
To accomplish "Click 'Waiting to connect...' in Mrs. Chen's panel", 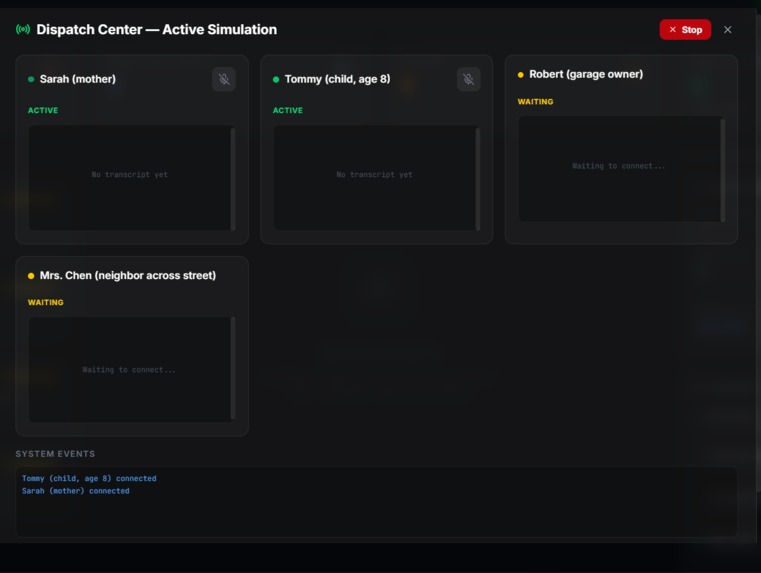I will (x=129, y=370).
